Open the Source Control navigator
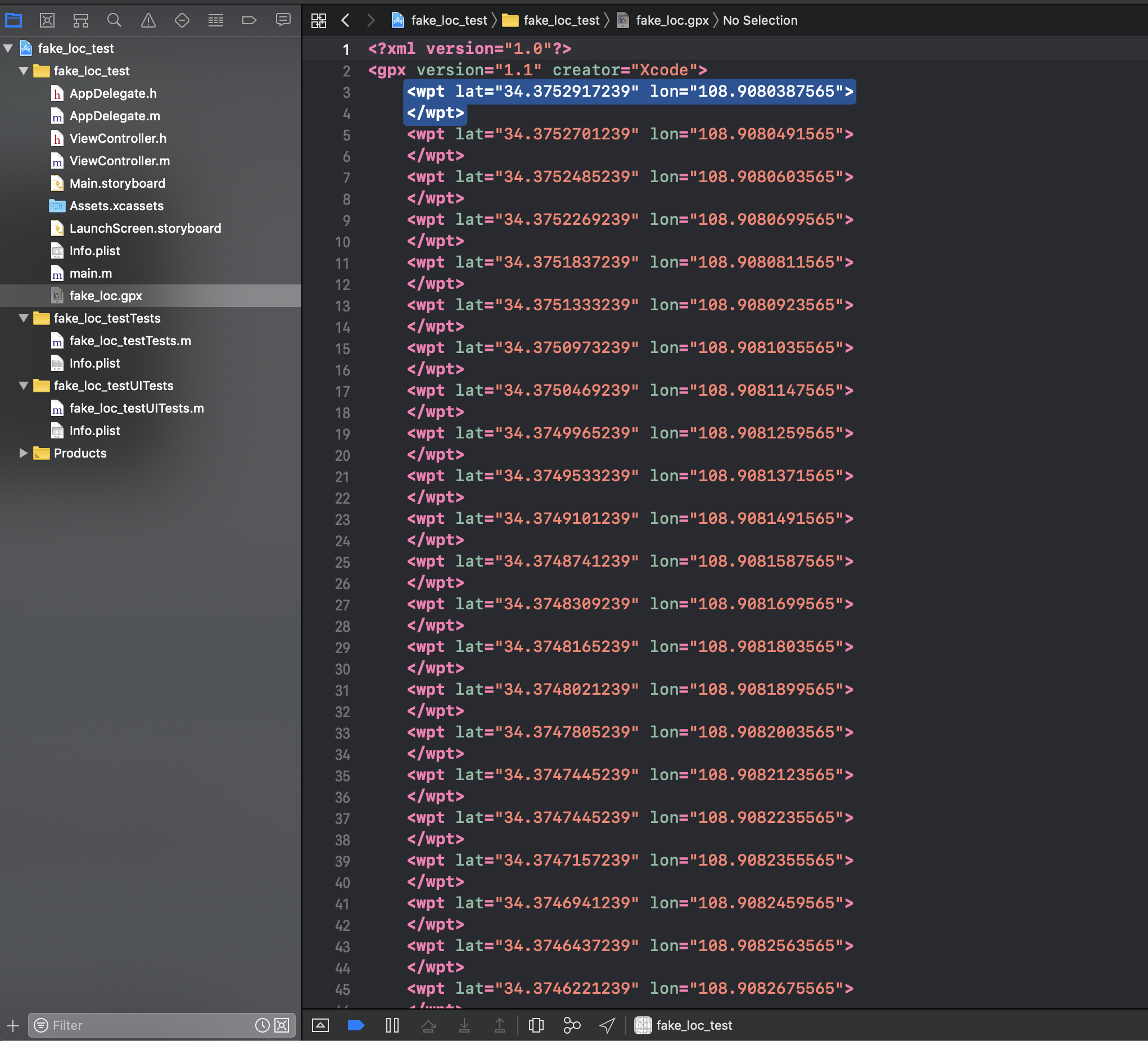Screen dimensions: 1148x1041 point(47,20)
